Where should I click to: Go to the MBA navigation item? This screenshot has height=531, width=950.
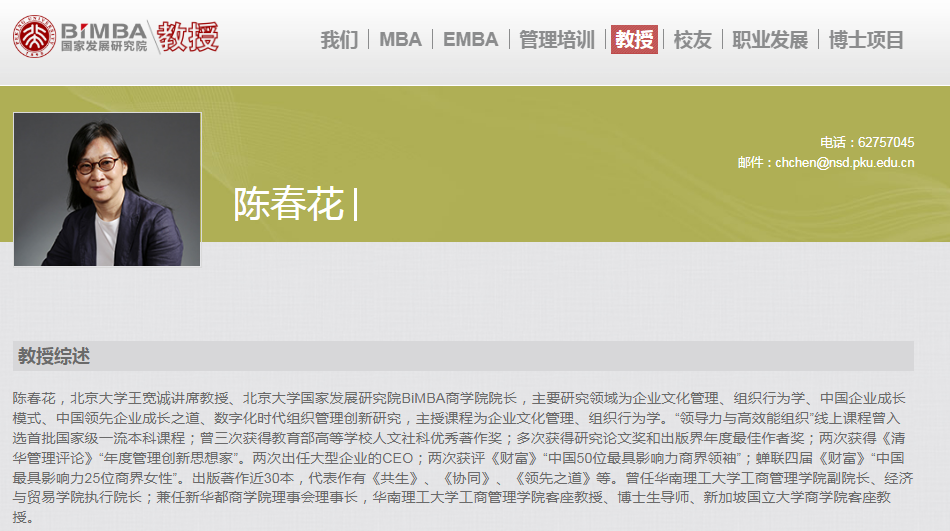(400, 40)
